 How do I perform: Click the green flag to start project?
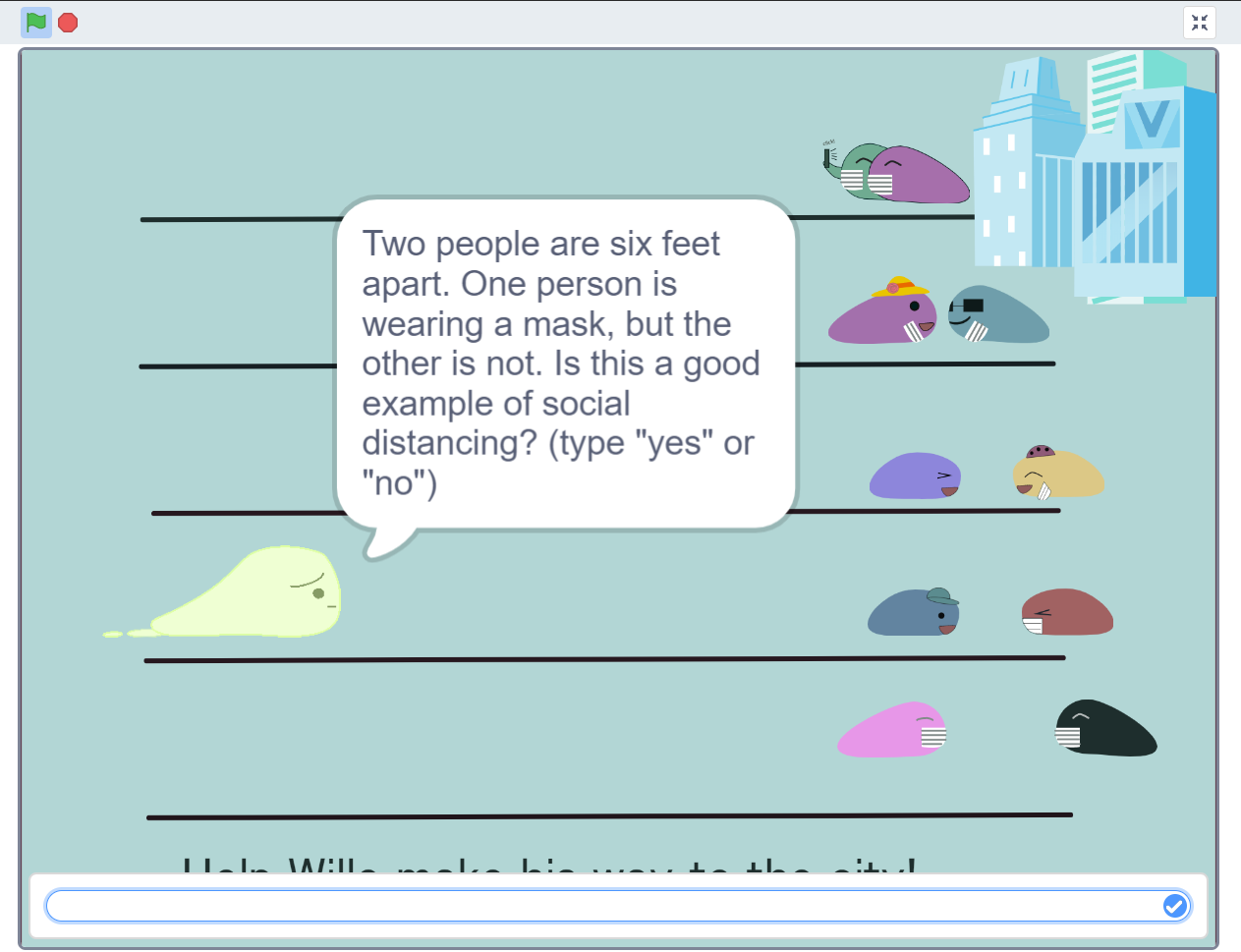coord(36,22)
